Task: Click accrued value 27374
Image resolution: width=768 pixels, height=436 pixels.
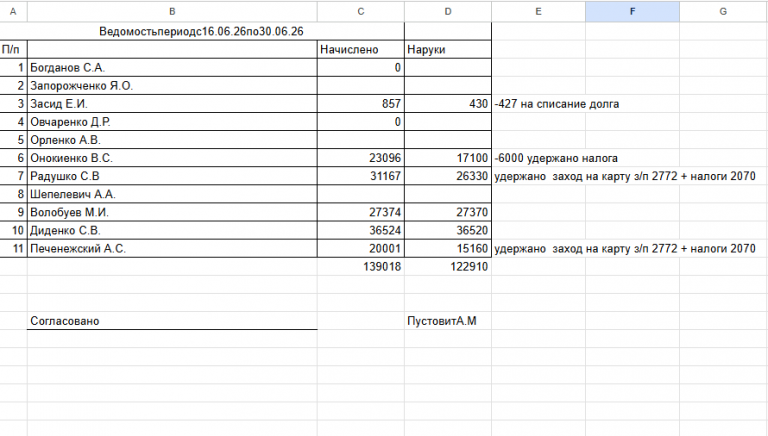Action: pyautogui.click(x=360, y=213)
